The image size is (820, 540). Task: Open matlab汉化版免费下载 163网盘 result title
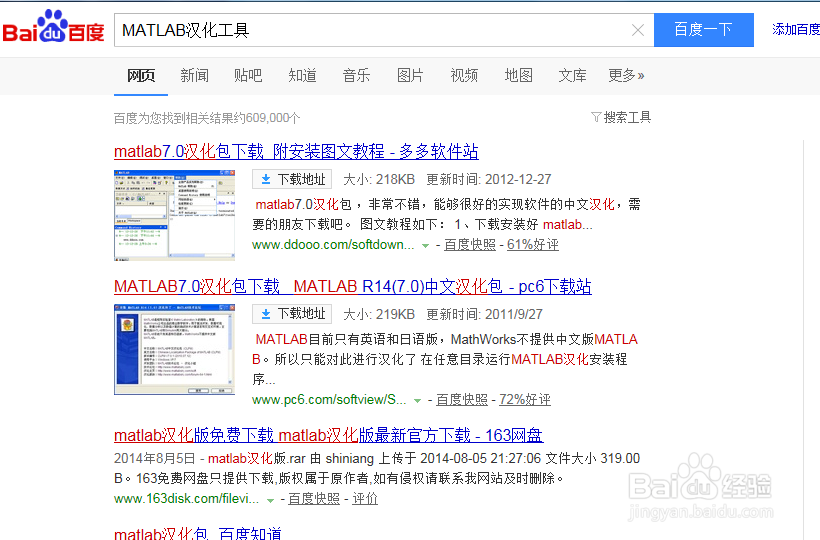pos(328,435)
